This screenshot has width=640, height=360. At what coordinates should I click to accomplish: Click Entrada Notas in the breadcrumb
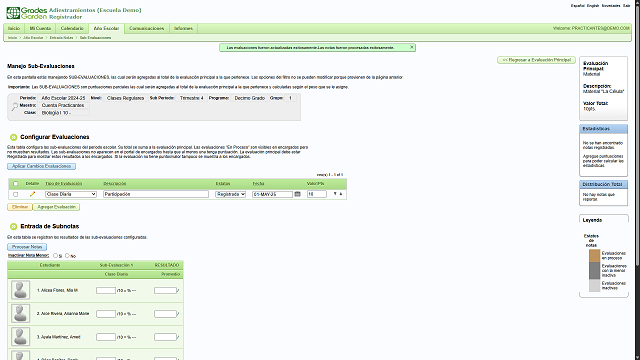[x=61, y=38]
